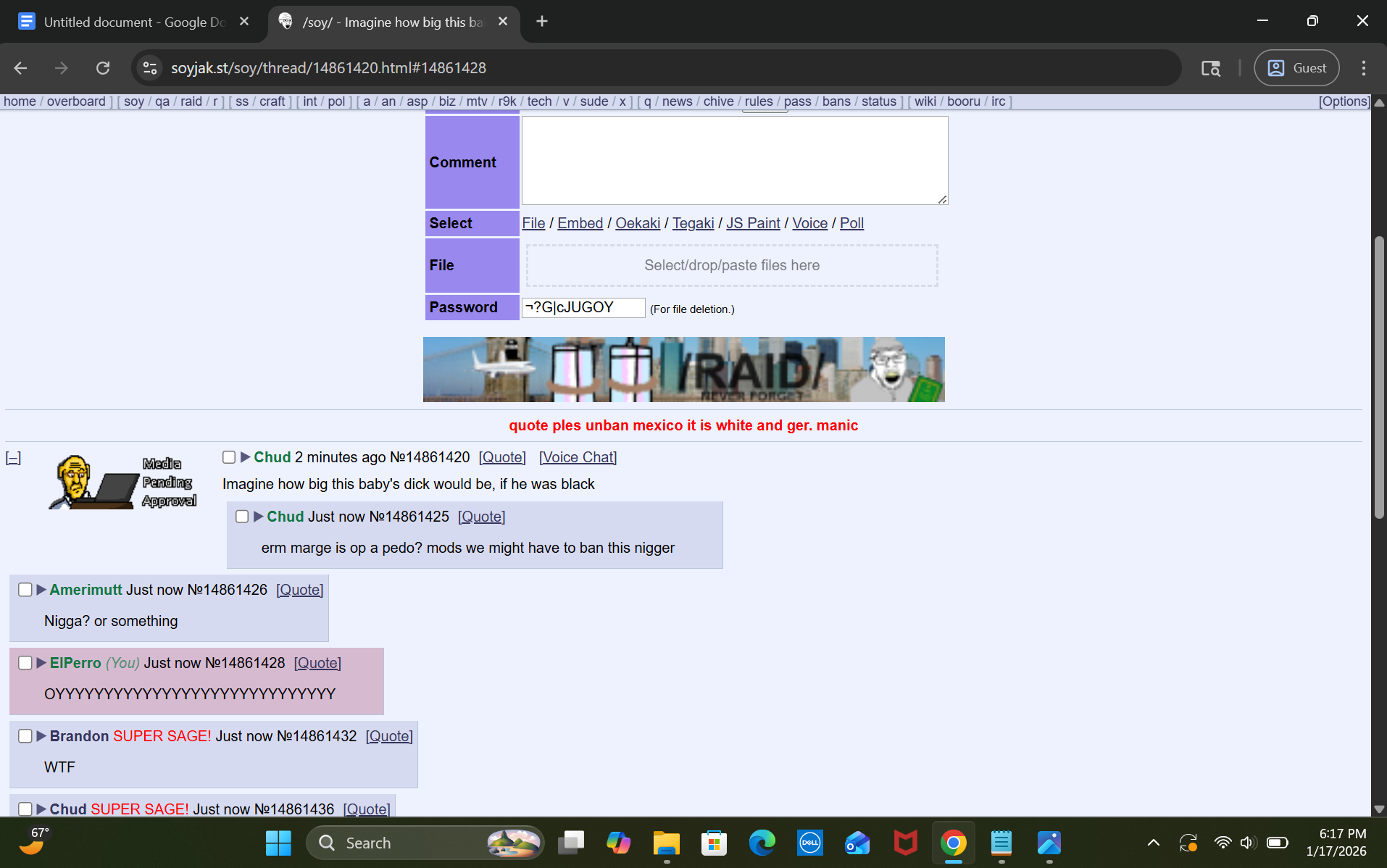
Task: Check the box for post №14861420
Action: pyautogui.click(x=229, y=457)
